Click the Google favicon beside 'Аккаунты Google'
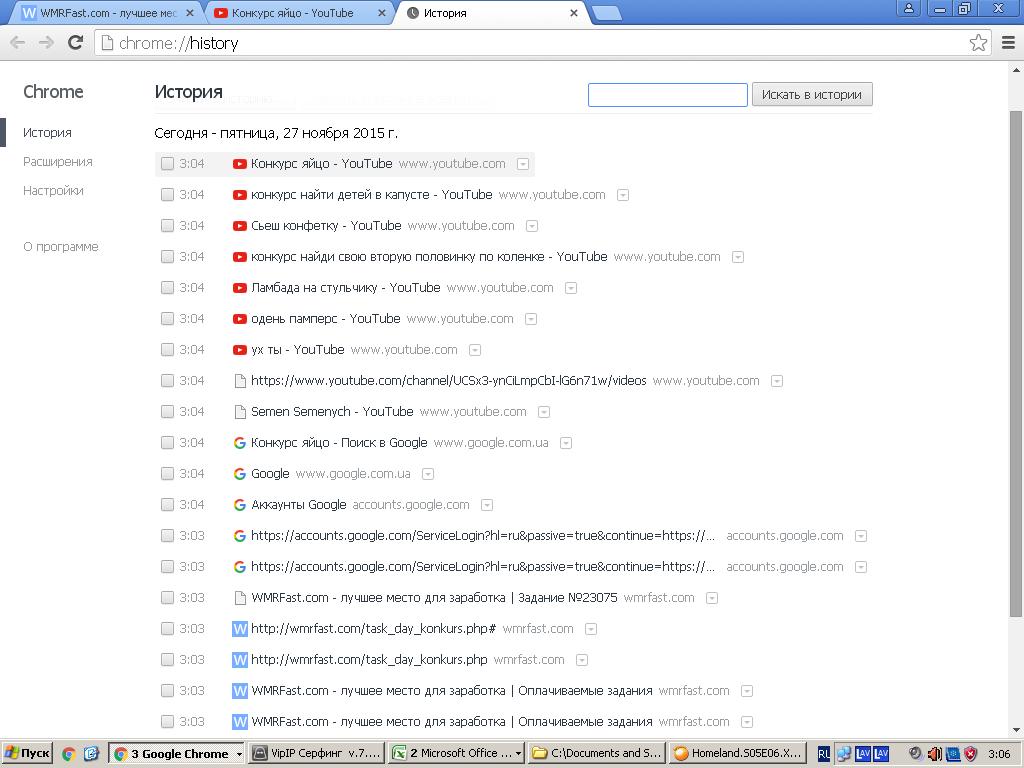The image size is (1024, 768). pos(240,505)
